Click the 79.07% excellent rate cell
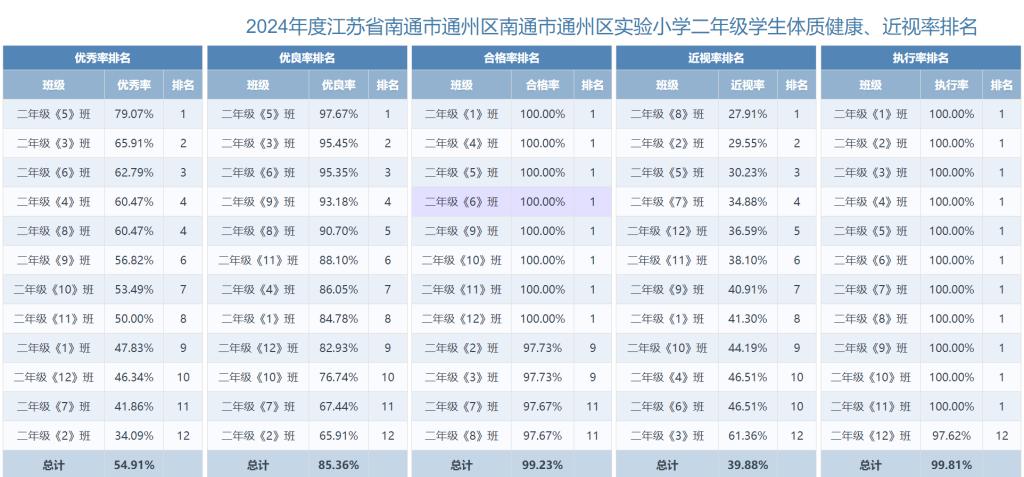The image size is (1024, 477). click(x=134, y=114)
